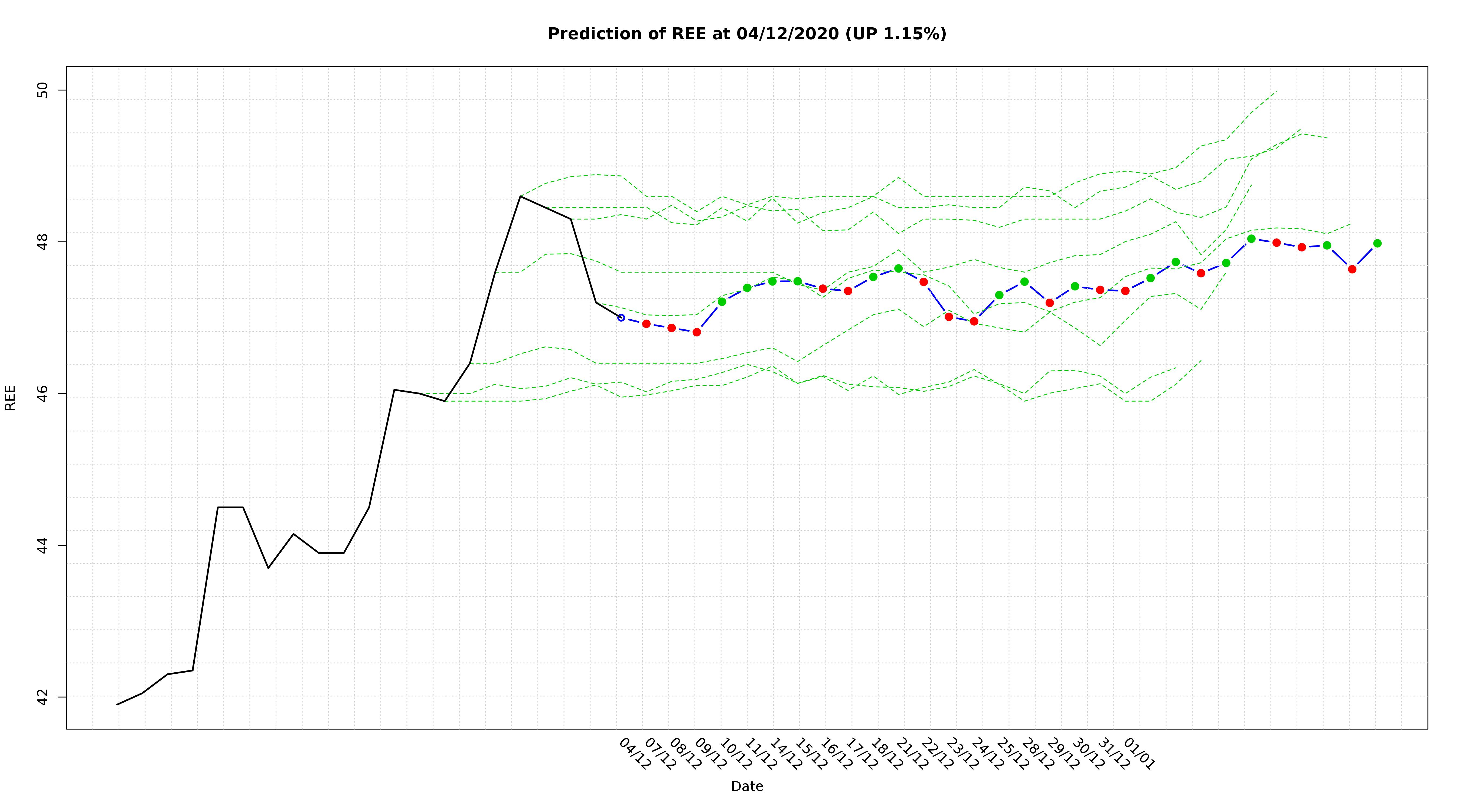Image resolution: width=1462 pixels, height=812 pixels.
Task: Click the red dot for 29/12
Action: (1049, 303)
